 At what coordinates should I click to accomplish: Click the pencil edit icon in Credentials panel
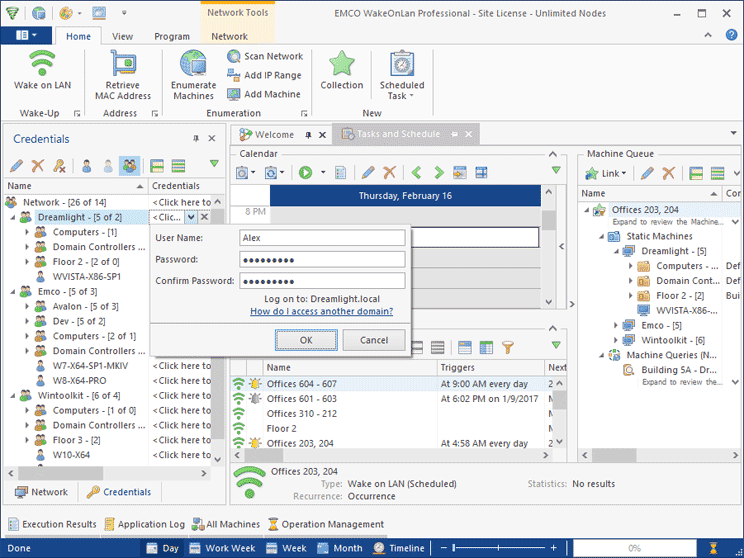coord(17,166)
